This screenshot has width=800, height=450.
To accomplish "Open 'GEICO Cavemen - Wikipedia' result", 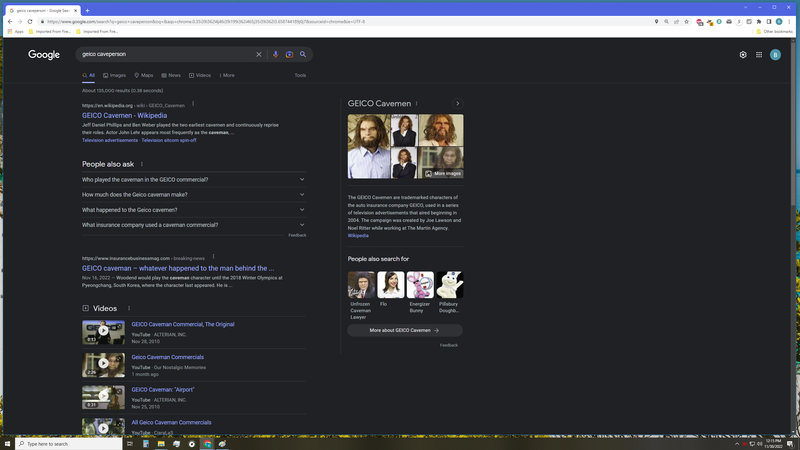I will (x=124, y=115).
